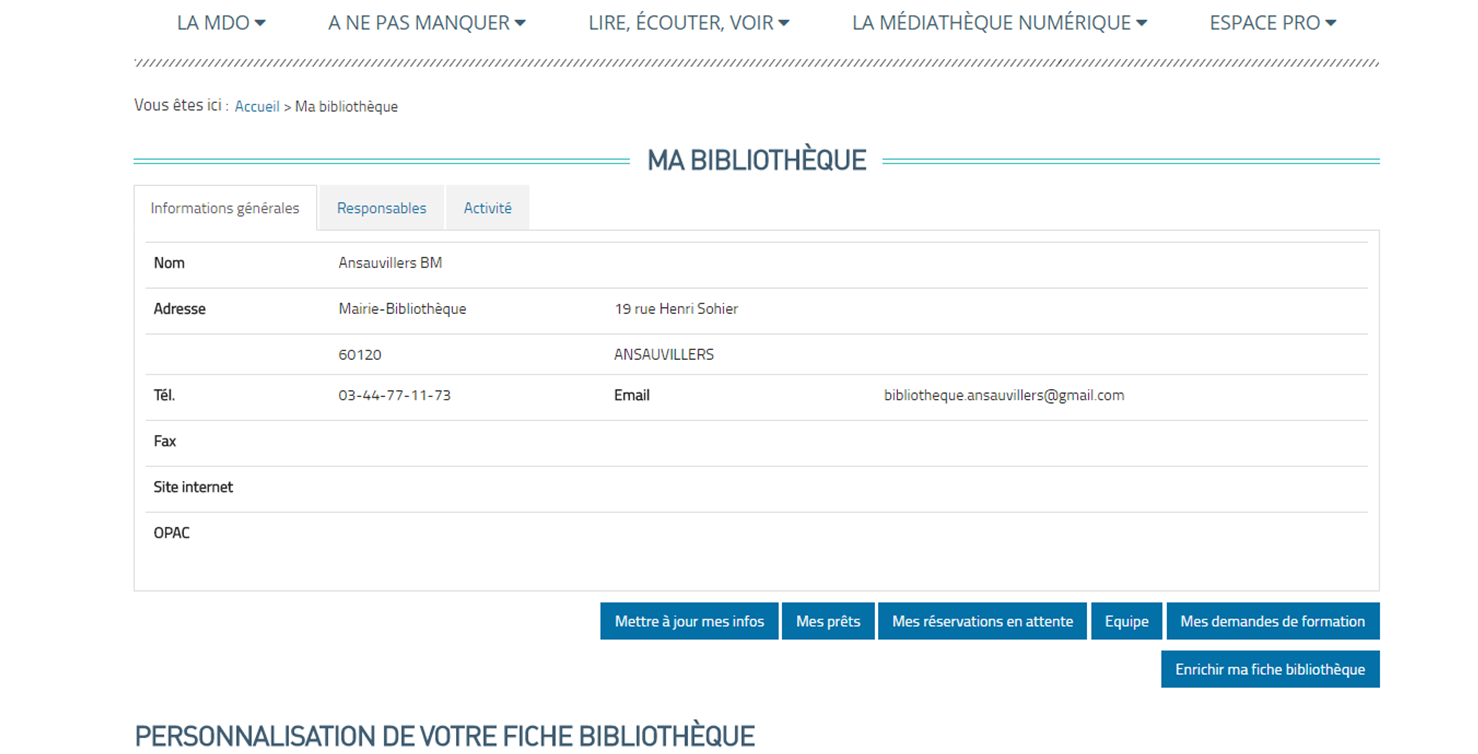Open the Equipe page
1478x754 pixels.
click(1127, 621)
